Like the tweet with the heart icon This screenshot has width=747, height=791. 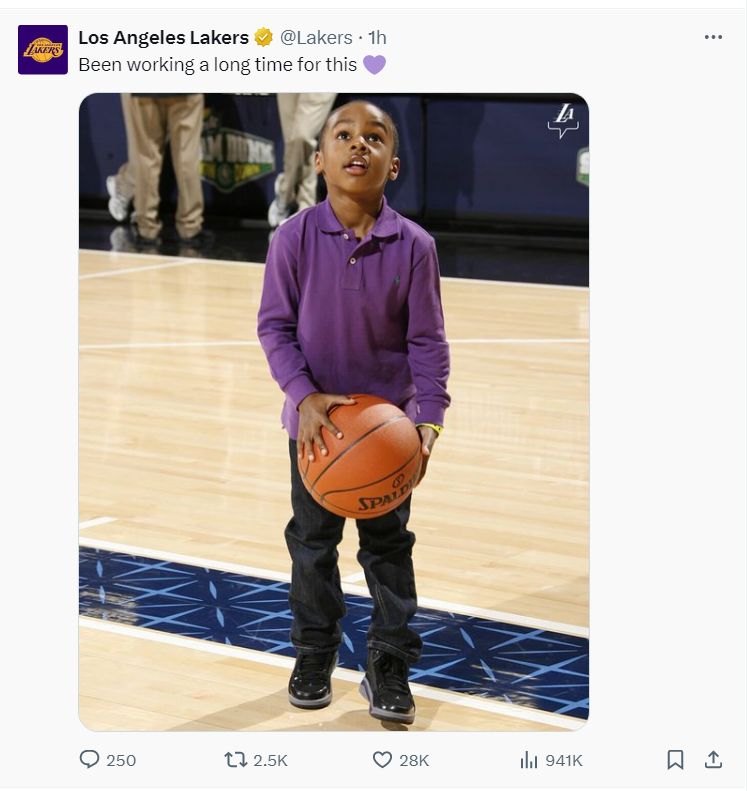coord(382,760)
